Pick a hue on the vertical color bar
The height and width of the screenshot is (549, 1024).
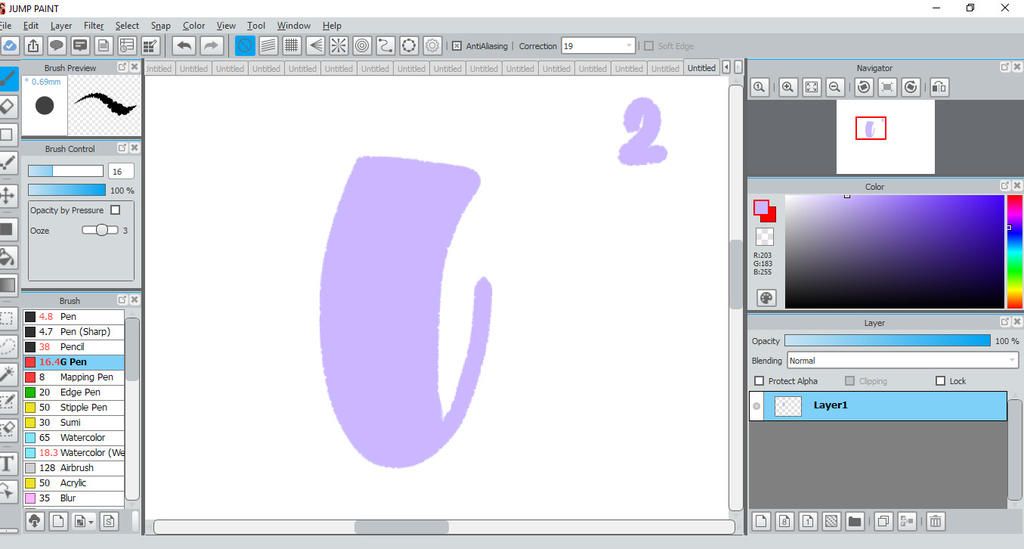pos(1014,251)
